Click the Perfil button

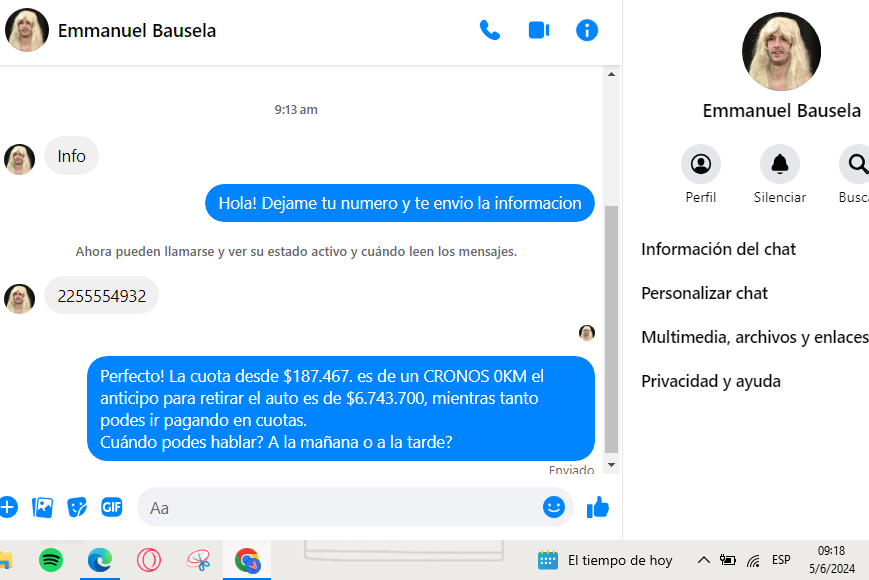[700, 164]
